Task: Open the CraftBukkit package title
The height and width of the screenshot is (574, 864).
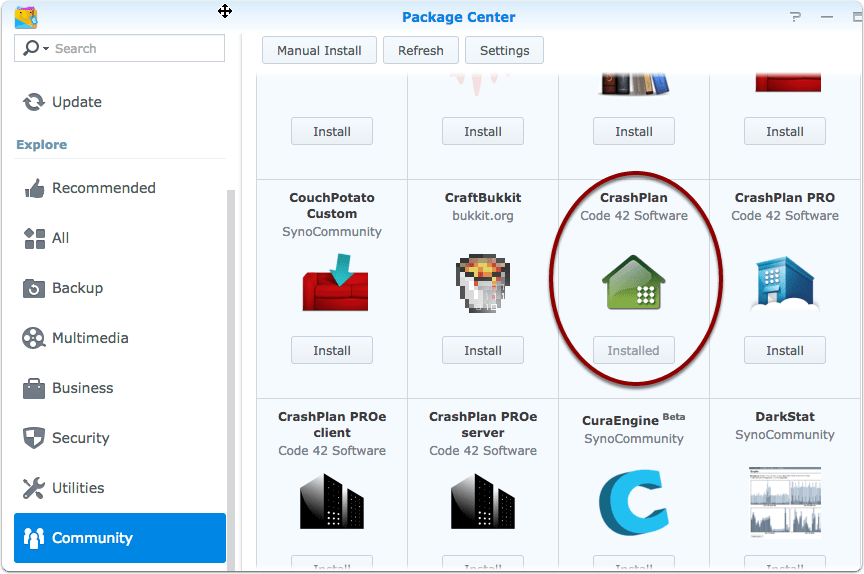Action: tap(483, 197)
